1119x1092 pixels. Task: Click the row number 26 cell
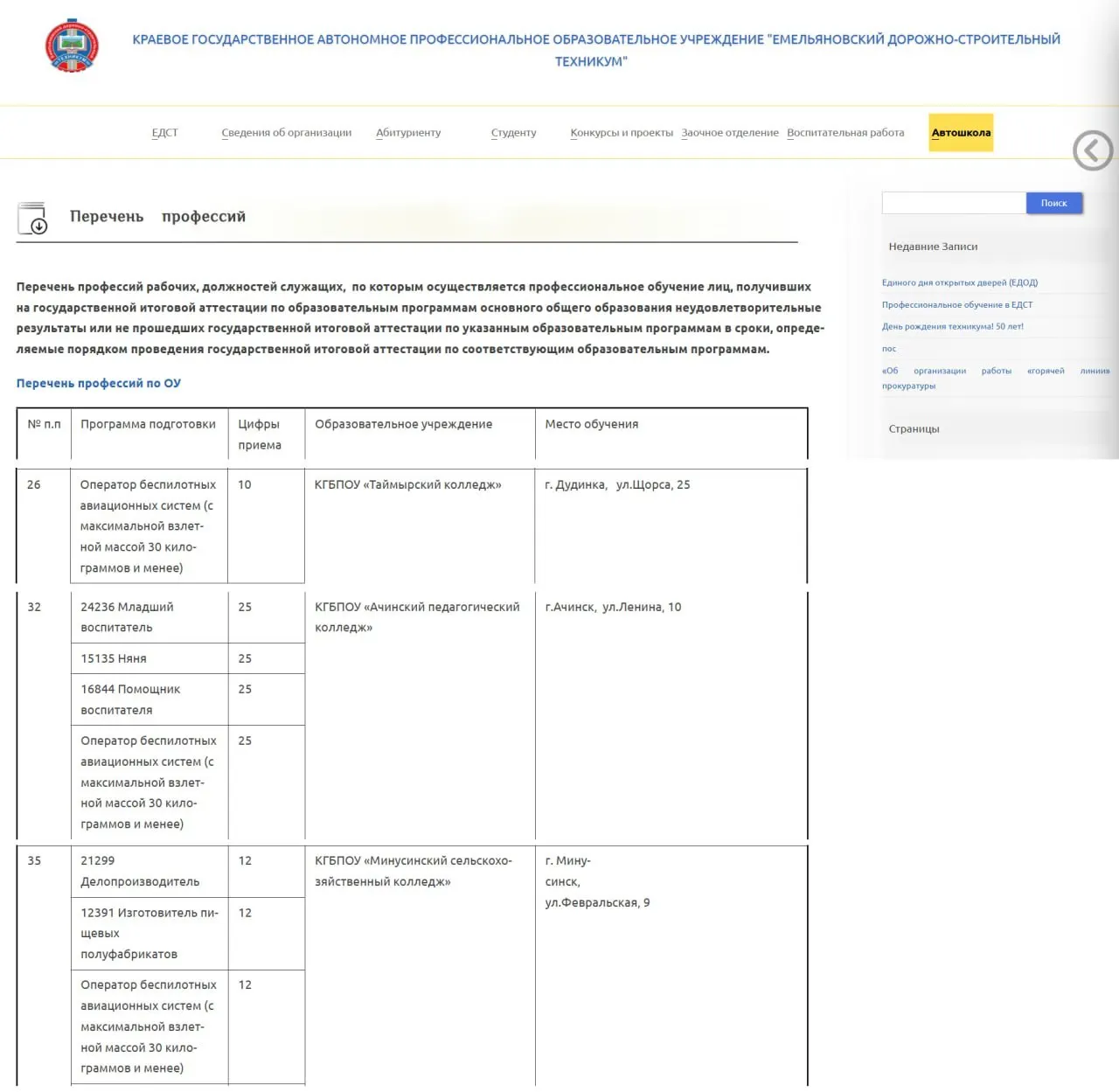click(44, 526)
